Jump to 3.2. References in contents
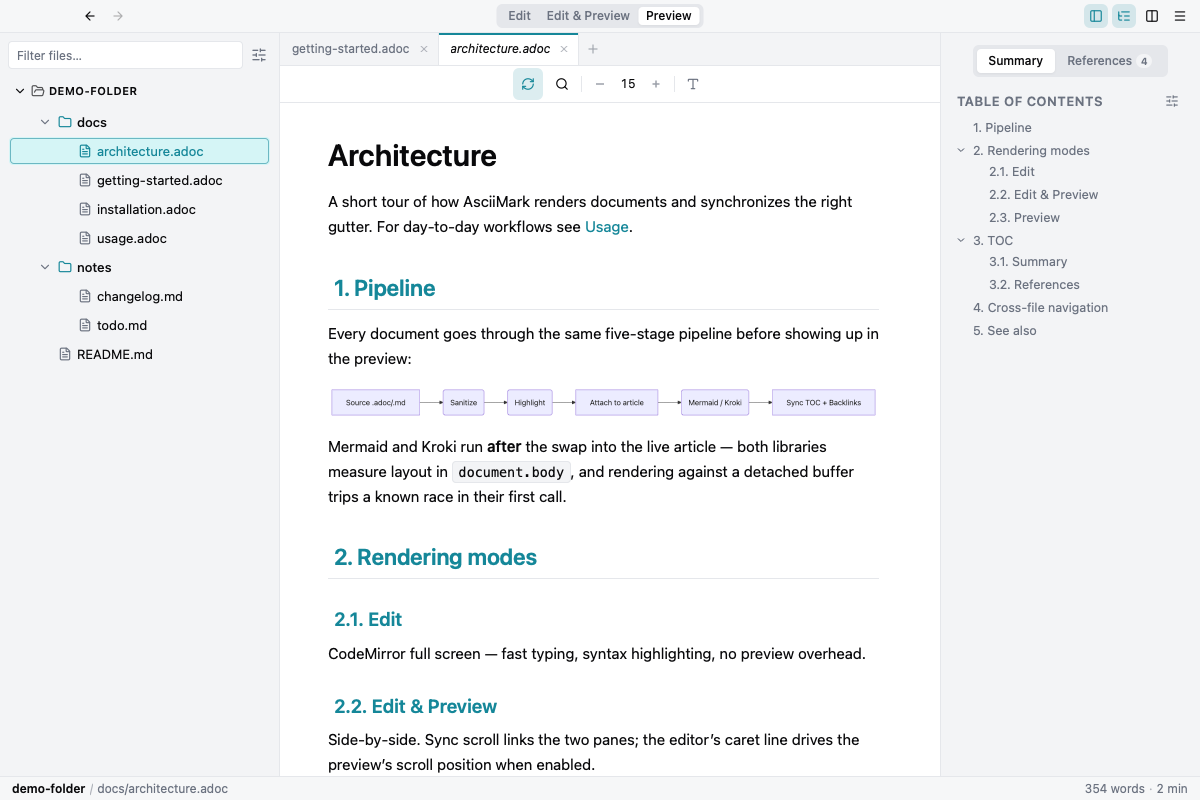The height and width of the screenshot is (800, 1200). point(1034,285)
